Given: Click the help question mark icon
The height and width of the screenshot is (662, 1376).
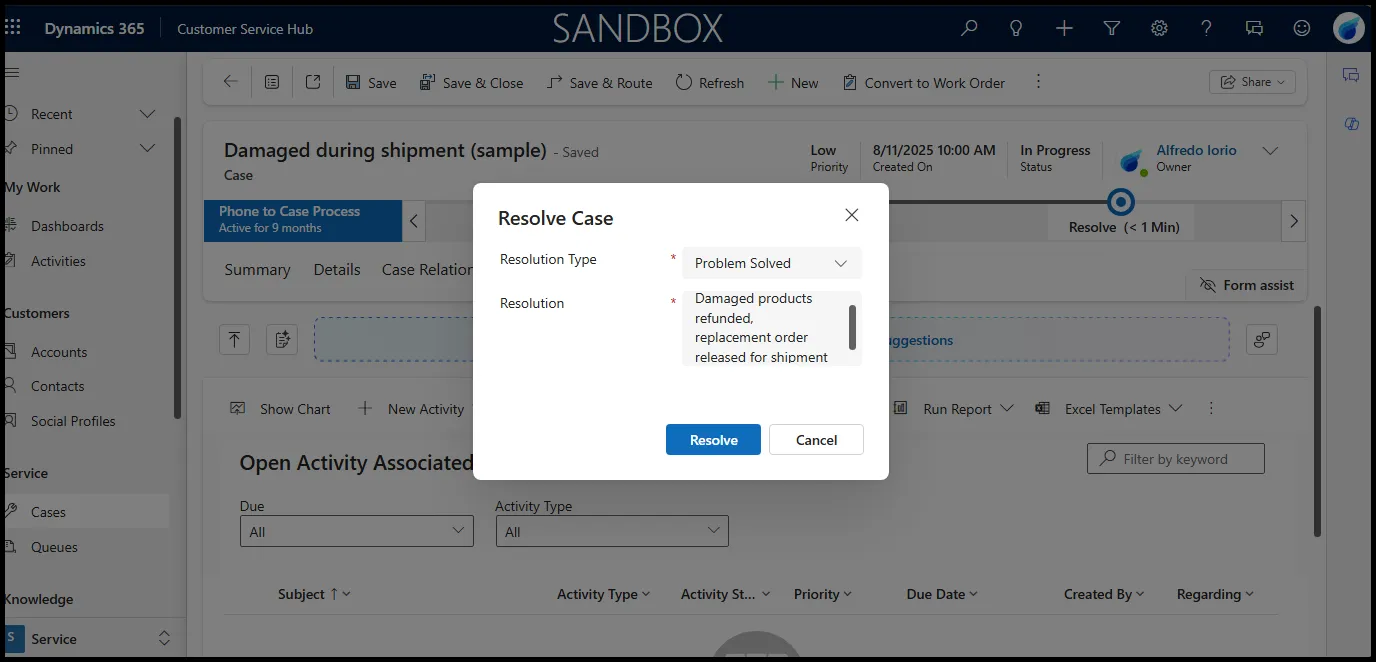Looking at the screenshot, I should 1207,28.
